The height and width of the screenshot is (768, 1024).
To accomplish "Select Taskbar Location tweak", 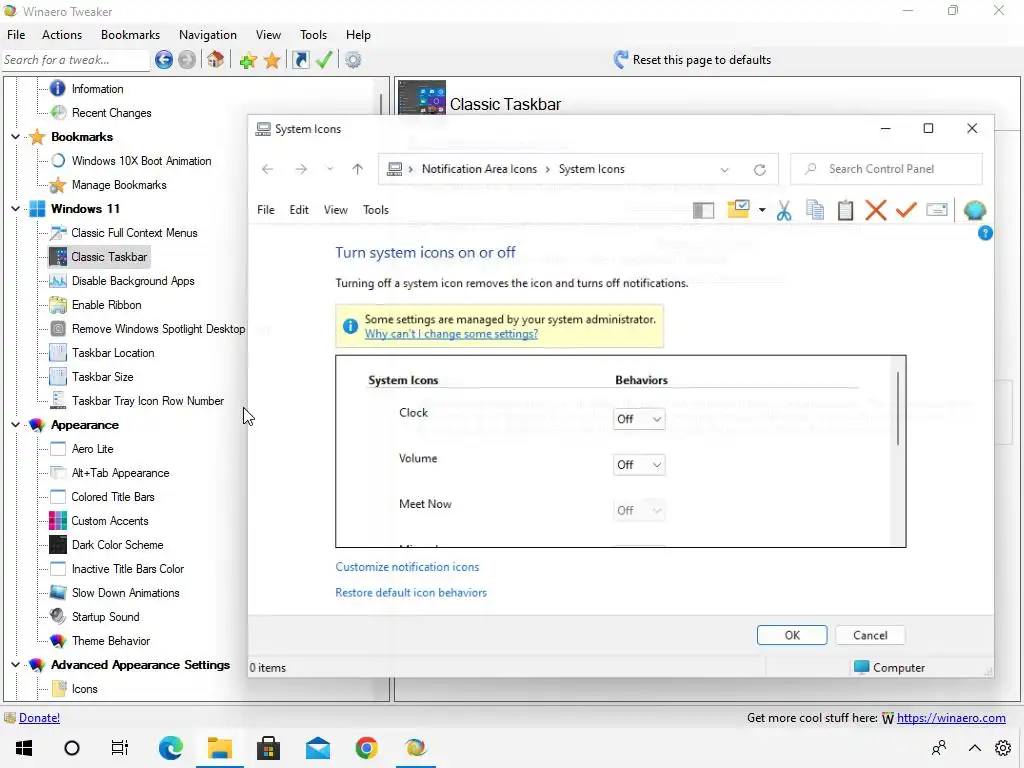I will (113, 353).
